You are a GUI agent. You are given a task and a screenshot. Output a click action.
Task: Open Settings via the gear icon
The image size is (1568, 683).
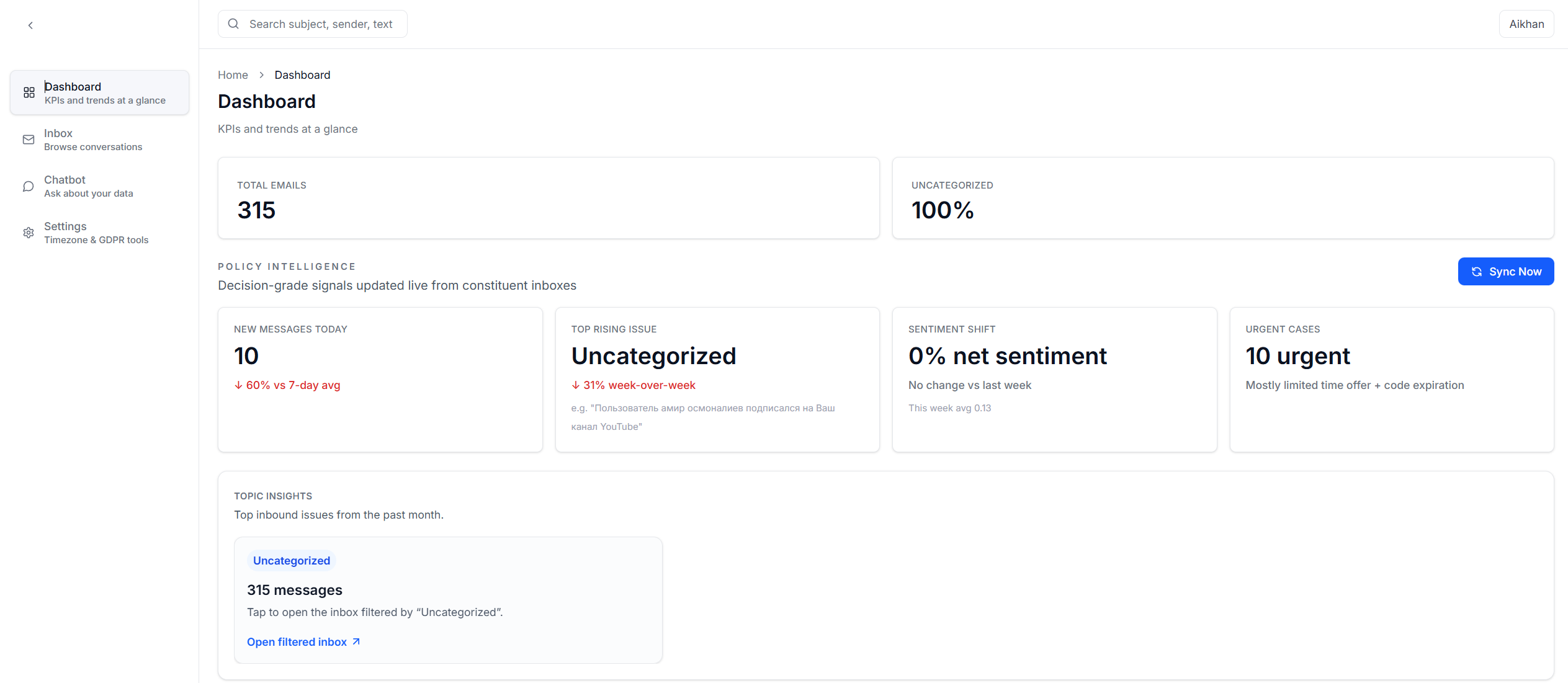click(29, 232)
